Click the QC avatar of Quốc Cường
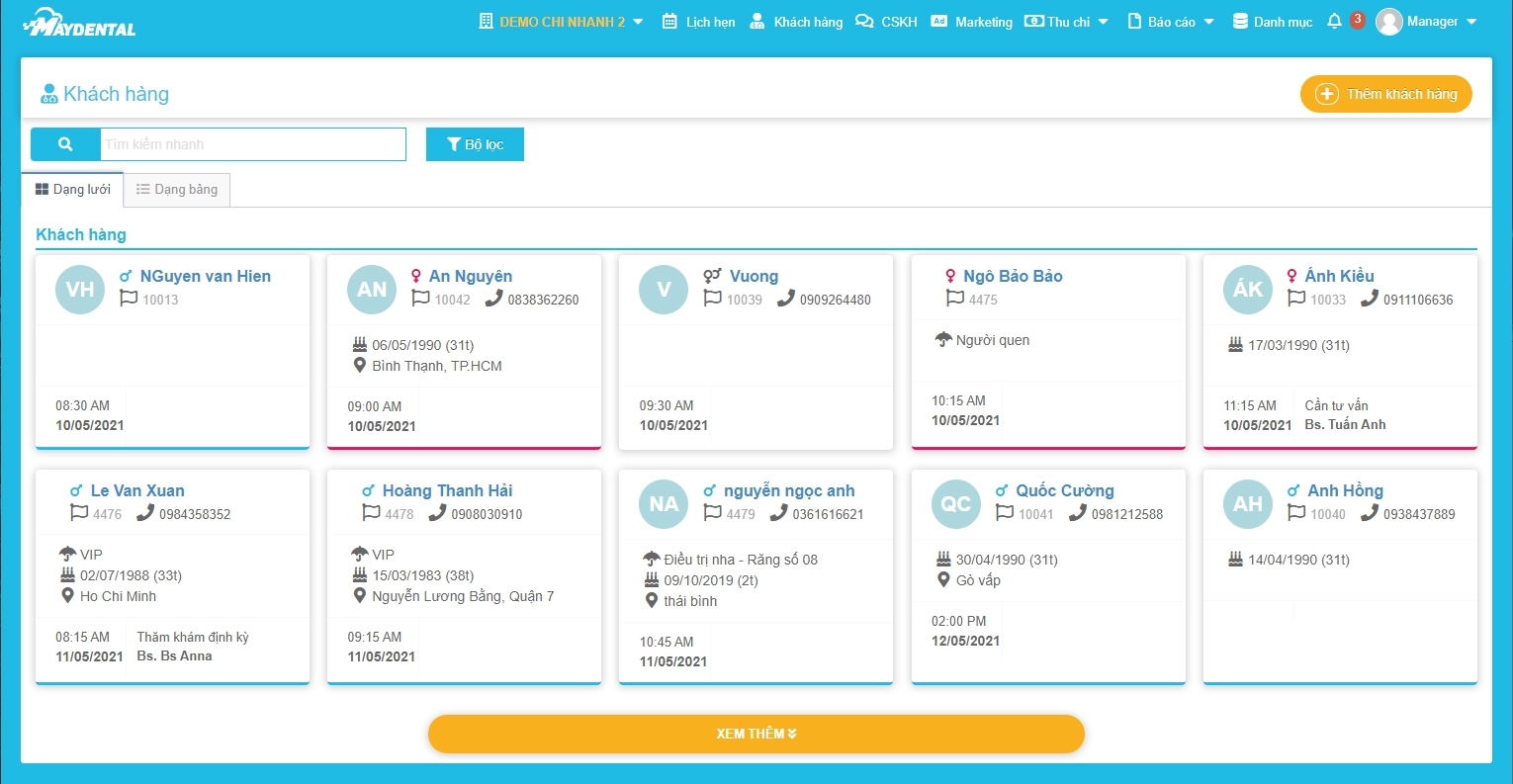The image size is (1513, 784). click(955, 504)
